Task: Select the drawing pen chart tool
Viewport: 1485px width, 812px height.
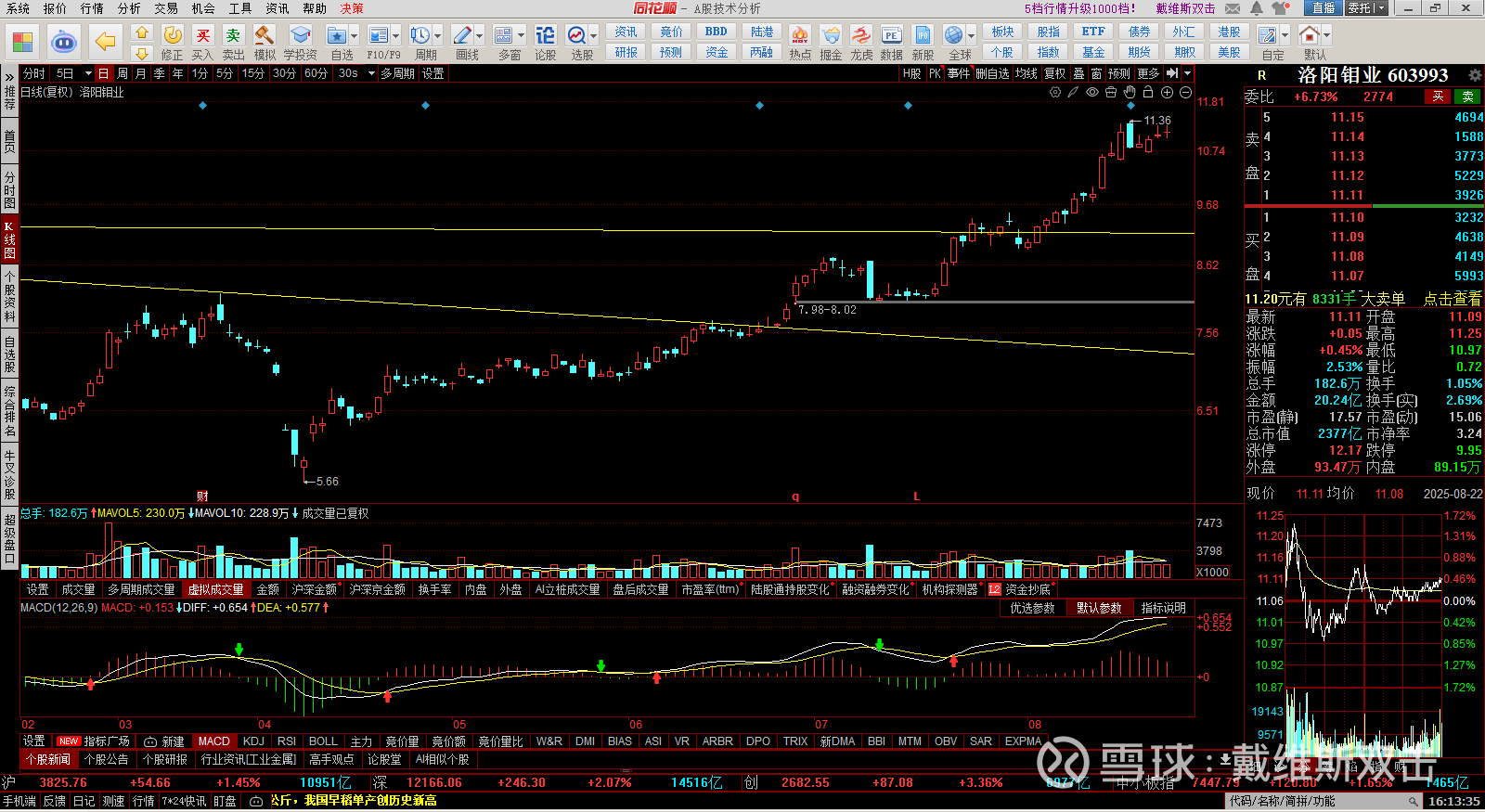Action: tap(1074, 92)
